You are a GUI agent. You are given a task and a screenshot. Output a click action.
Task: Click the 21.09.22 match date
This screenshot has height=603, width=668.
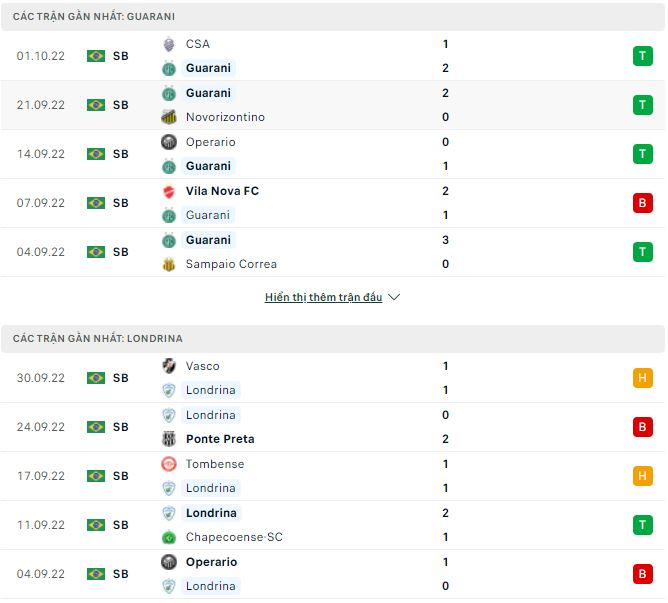point(41,105)
